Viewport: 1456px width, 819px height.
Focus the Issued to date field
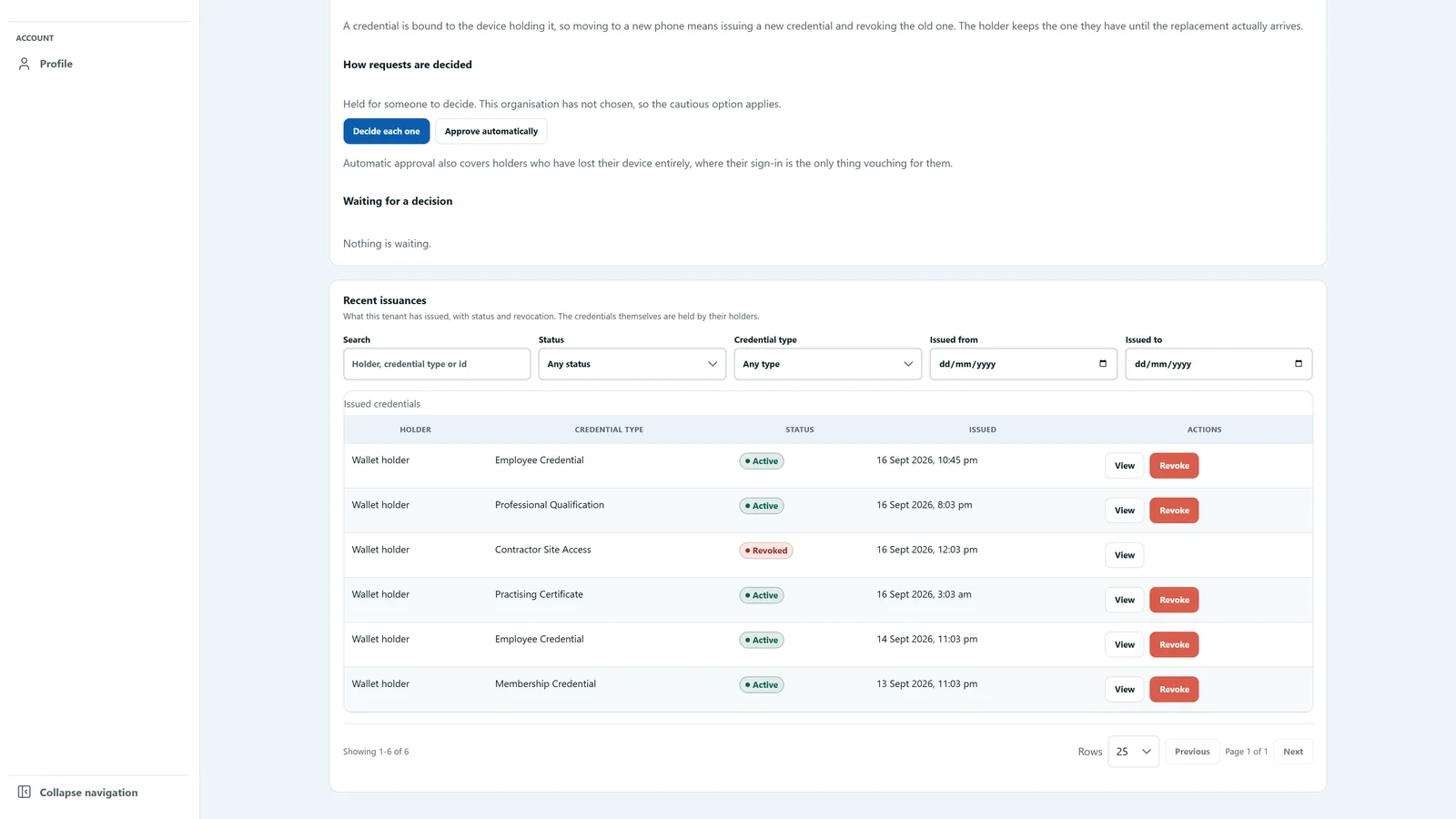click(x=1218, y=364)
